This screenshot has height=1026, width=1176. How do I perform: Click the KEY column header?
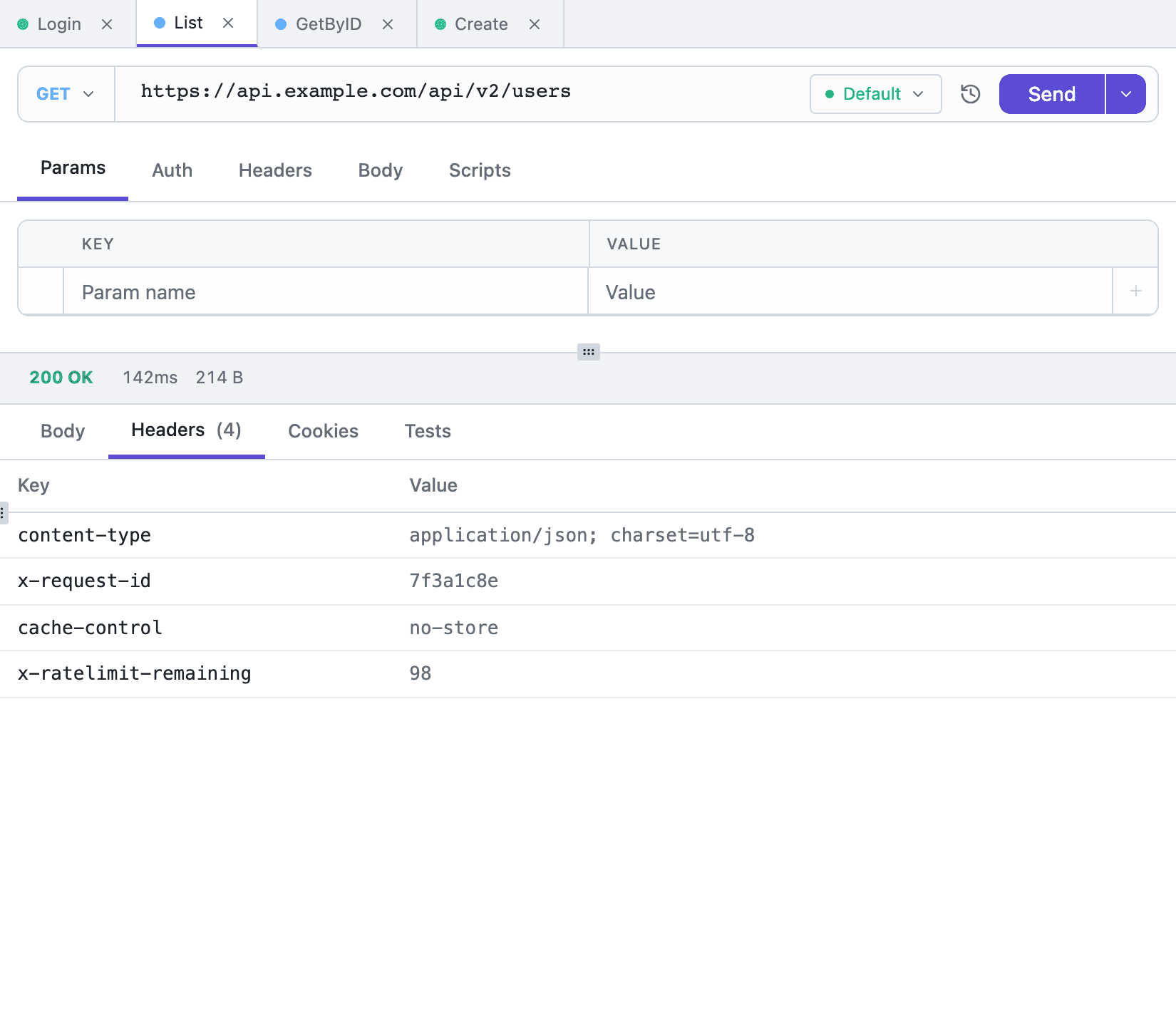(98, 244)
